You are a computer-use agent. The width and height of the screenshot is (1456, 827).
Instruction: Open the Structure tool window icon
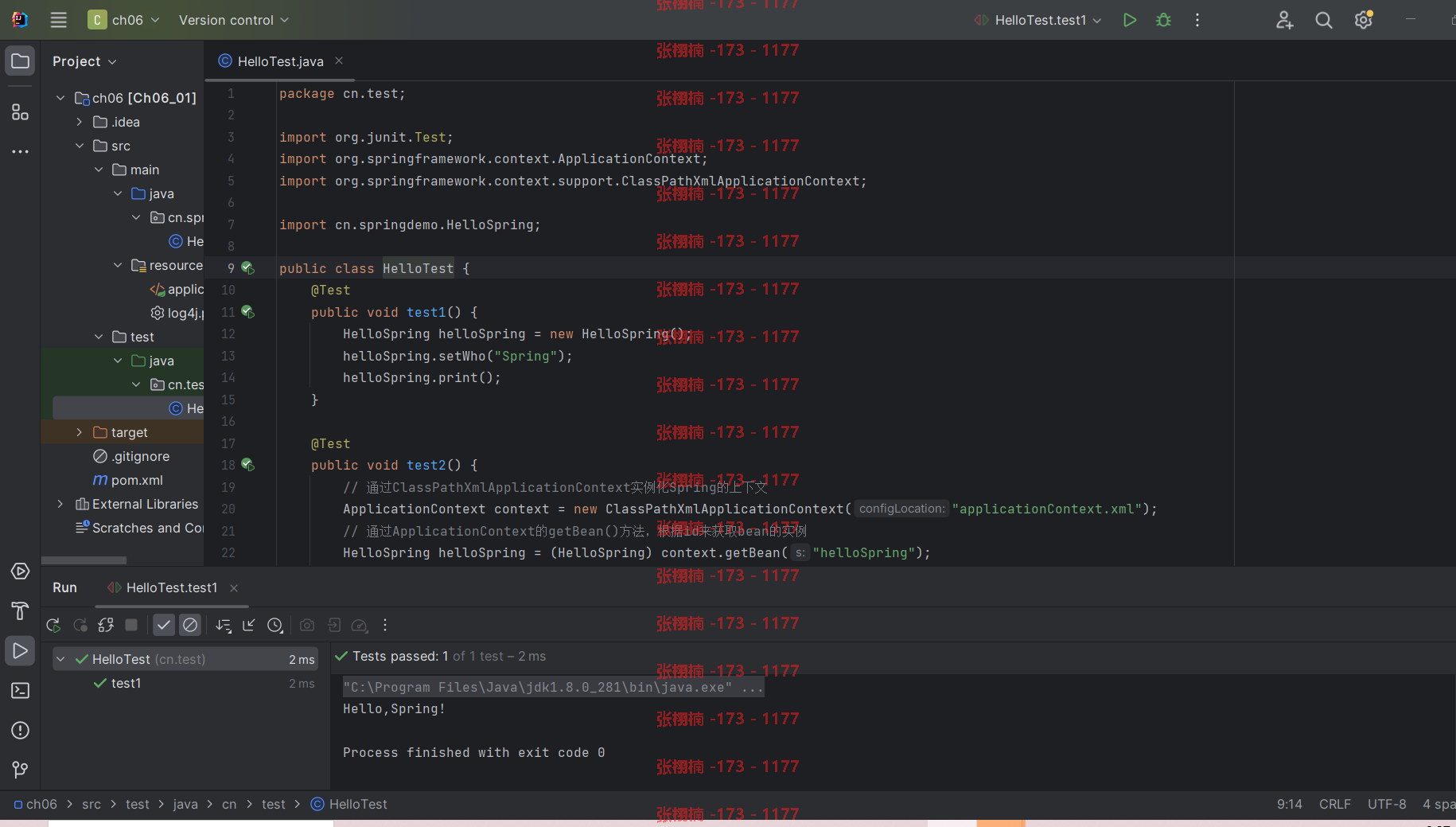point(20,112)
